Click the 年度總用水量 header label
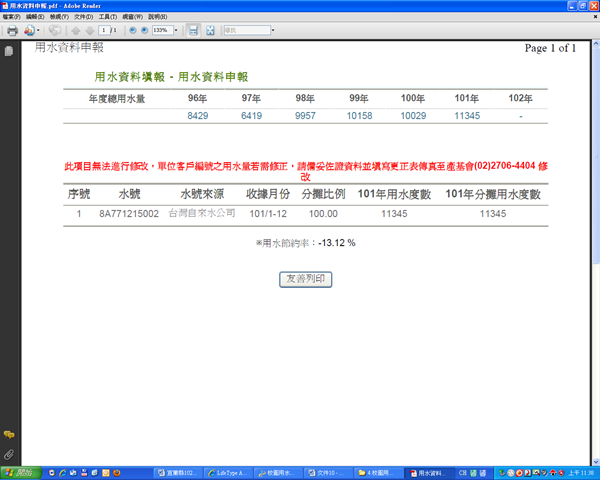 point(117,99)
